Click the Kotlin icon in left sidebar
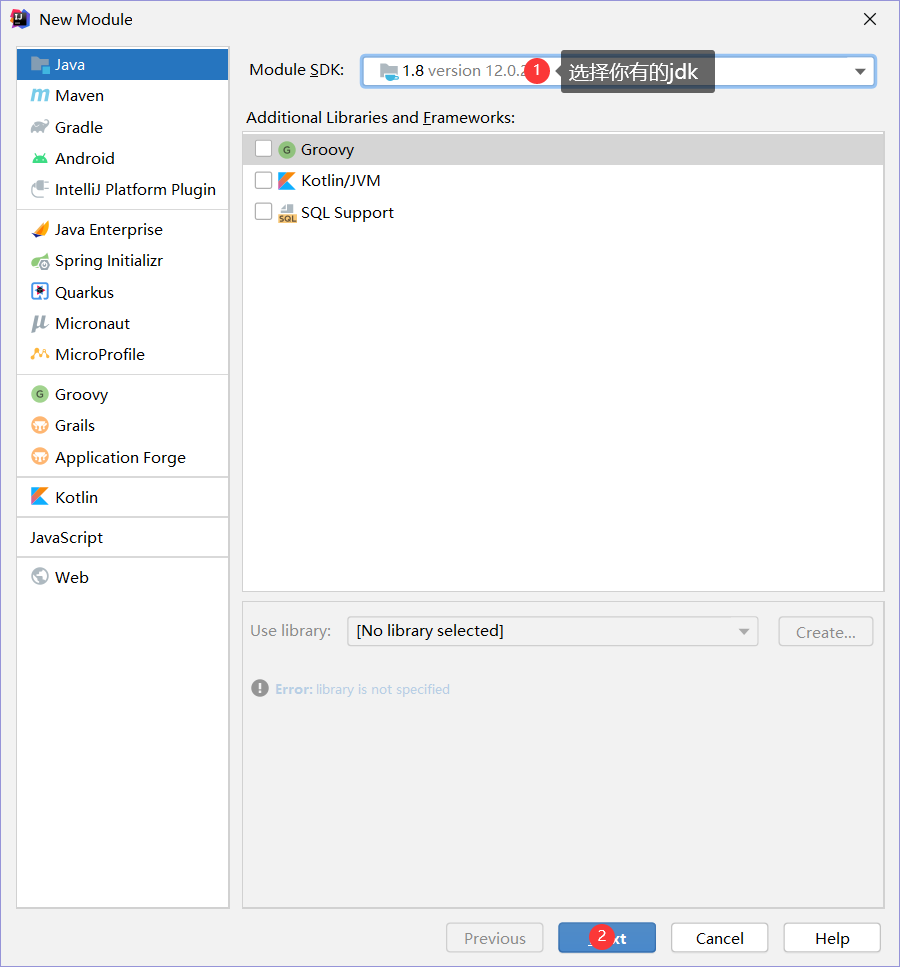Screen dimensions: 900x967 point(40,496)
